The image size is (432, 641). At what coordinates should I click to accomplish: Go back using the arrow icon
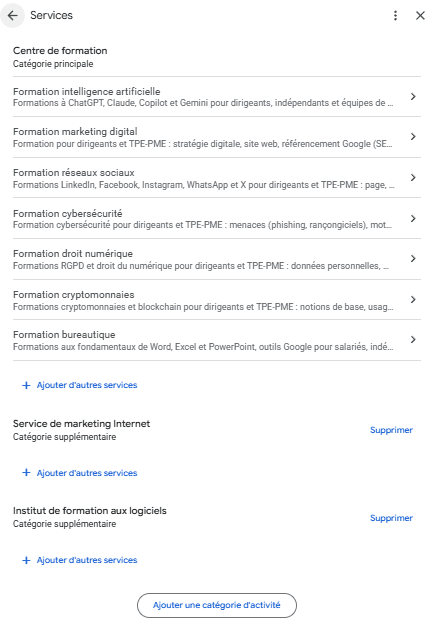tap(13, 16)
